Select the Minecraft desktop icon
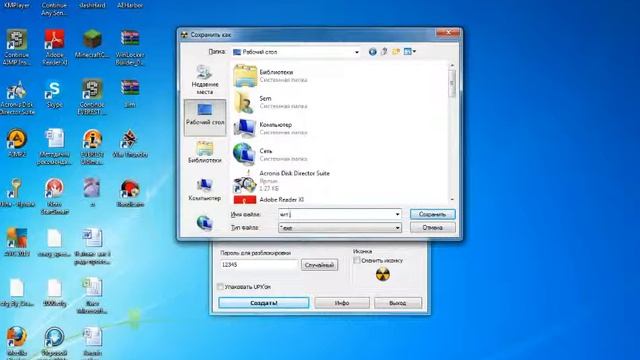 92,44
